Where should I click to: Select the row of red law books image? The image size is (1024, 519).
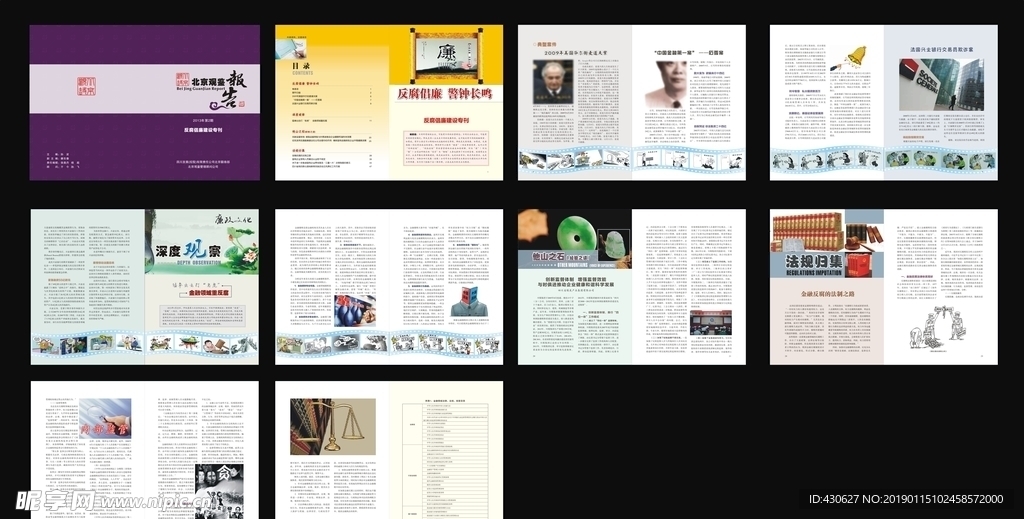(812, 230)
